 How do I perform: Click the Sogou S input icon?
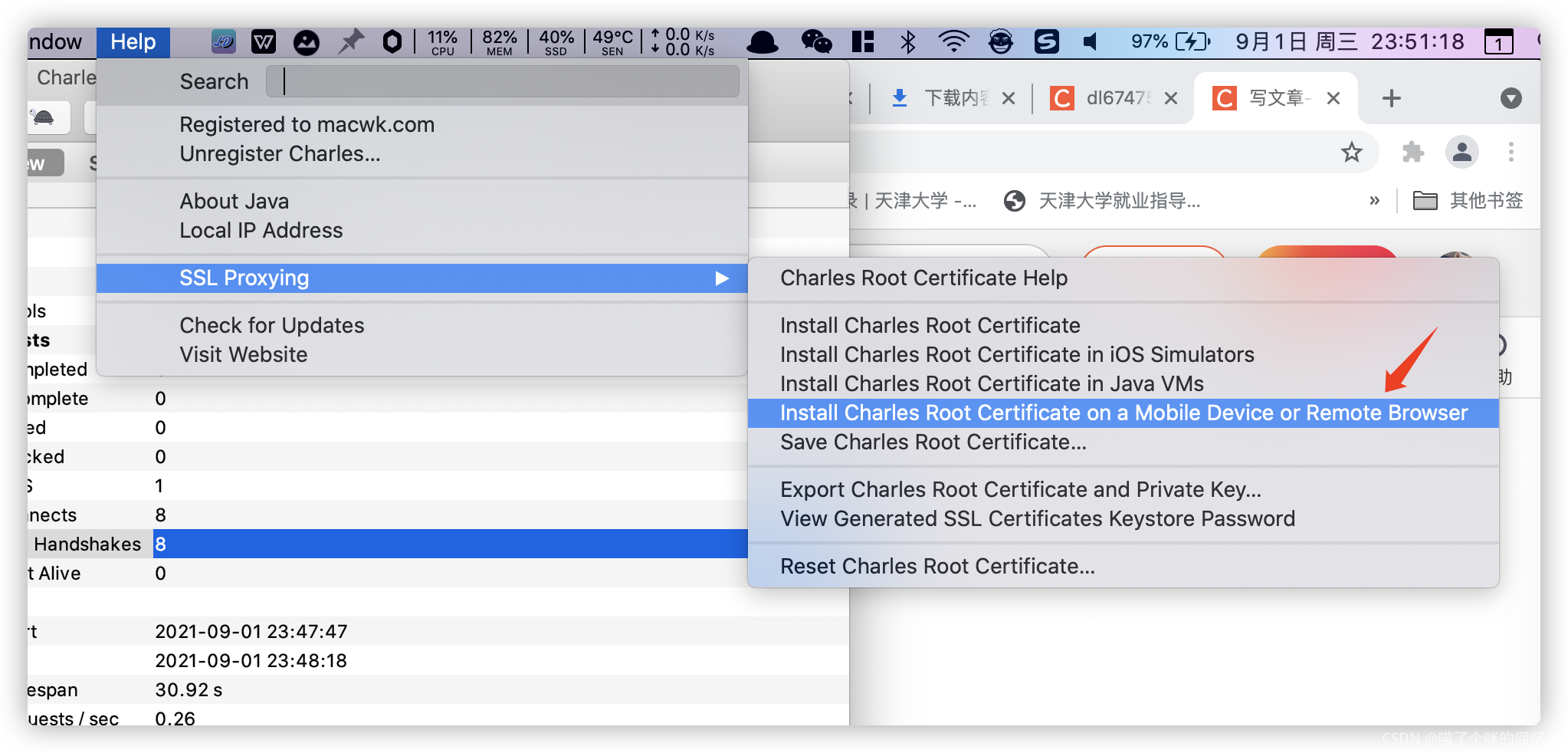[x=1046, y=41]
